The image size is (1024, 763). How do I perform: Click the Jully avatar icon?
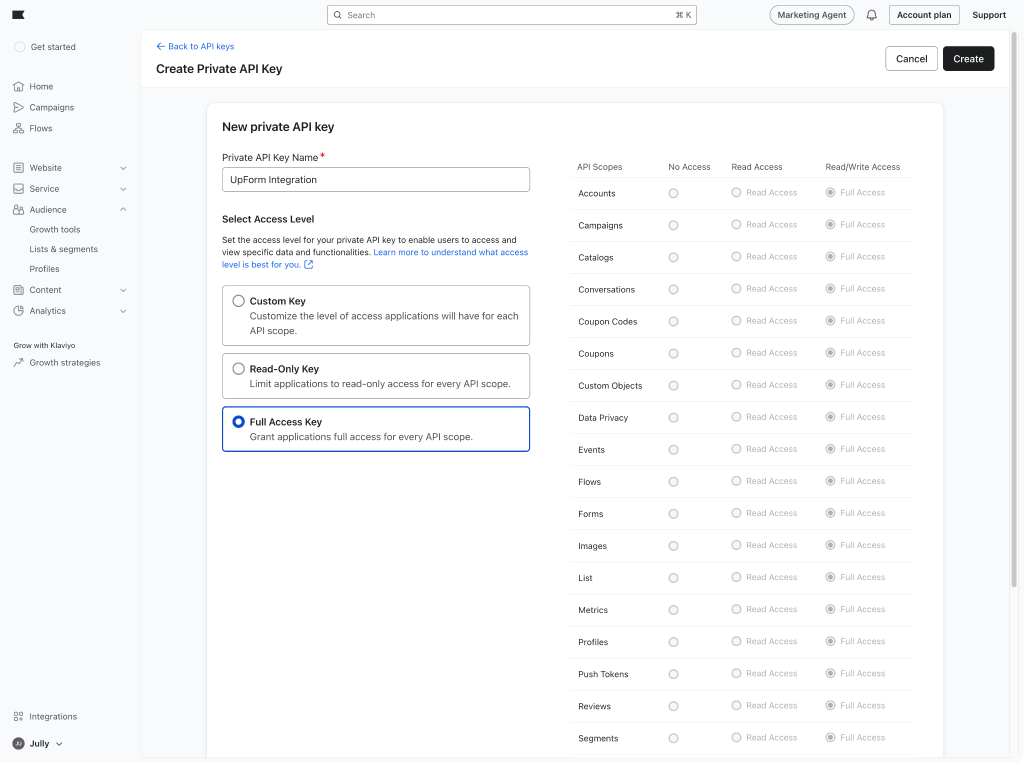tap(18, 743)
